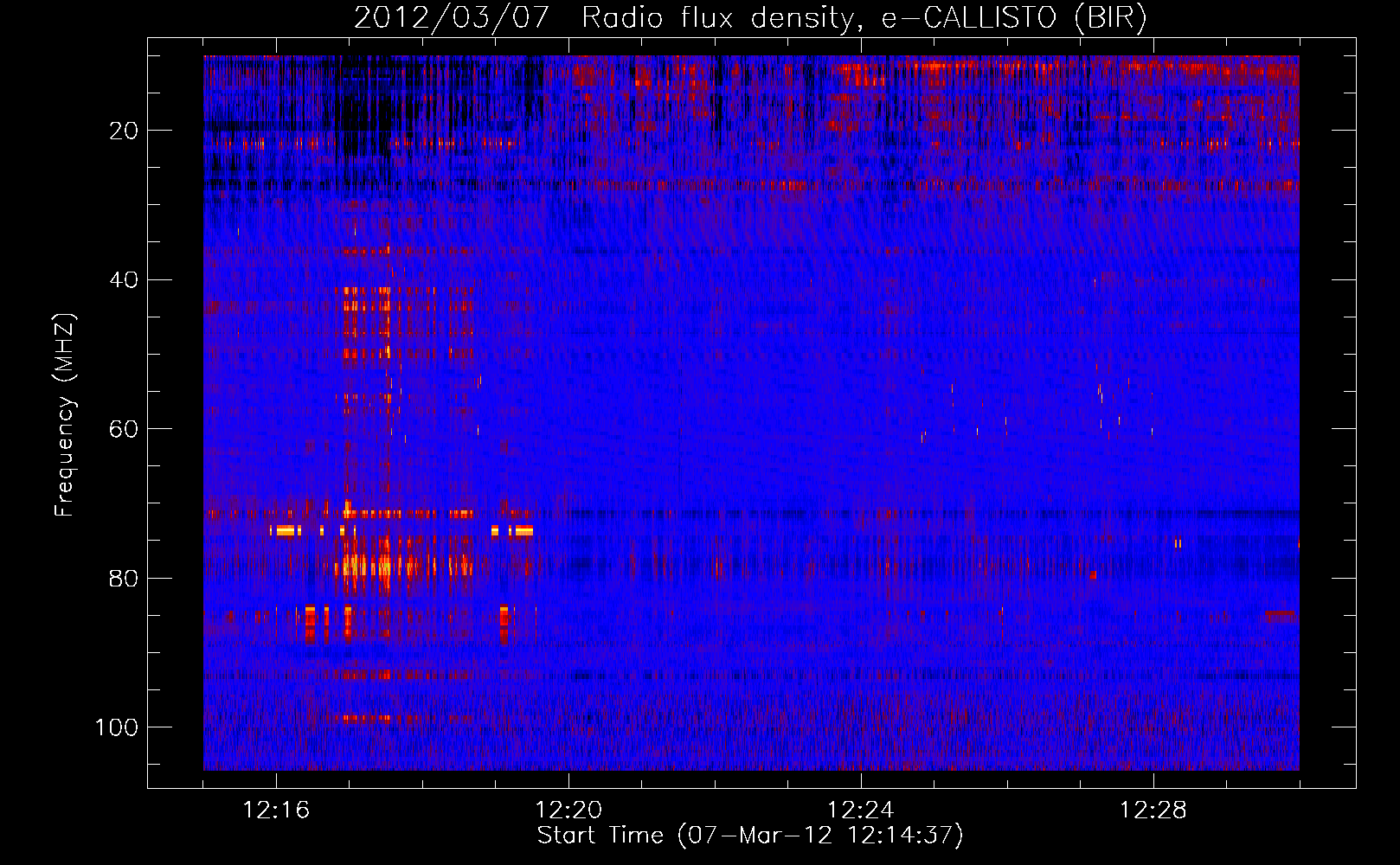Screen dimensions: 1400x865
Task: Click the "Frequency (MHZ)" axis label
Action: (x=65, y=415)
